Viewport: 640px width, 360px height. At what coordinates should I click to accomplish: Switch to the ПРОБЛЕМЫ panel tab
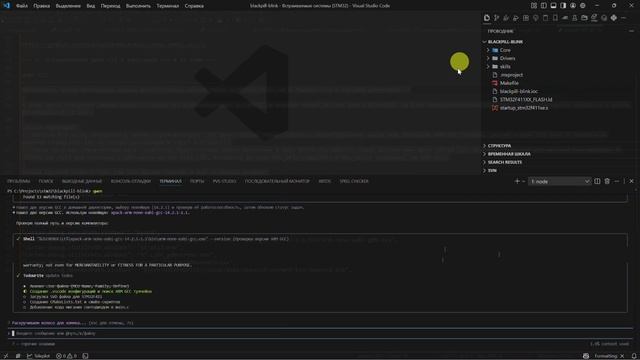18,181
